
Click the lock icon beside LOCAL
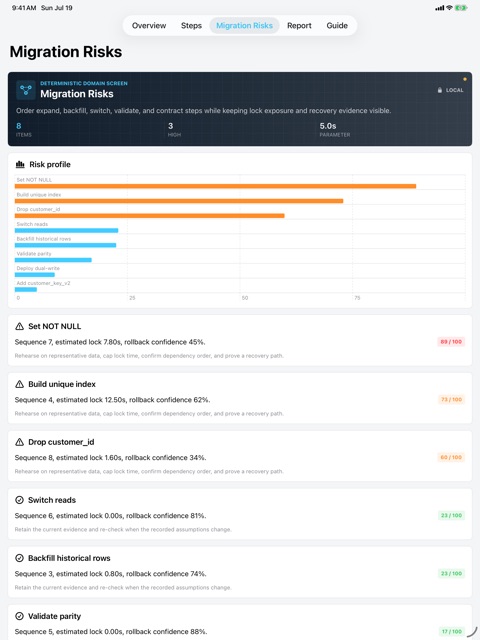pos(440,90)
